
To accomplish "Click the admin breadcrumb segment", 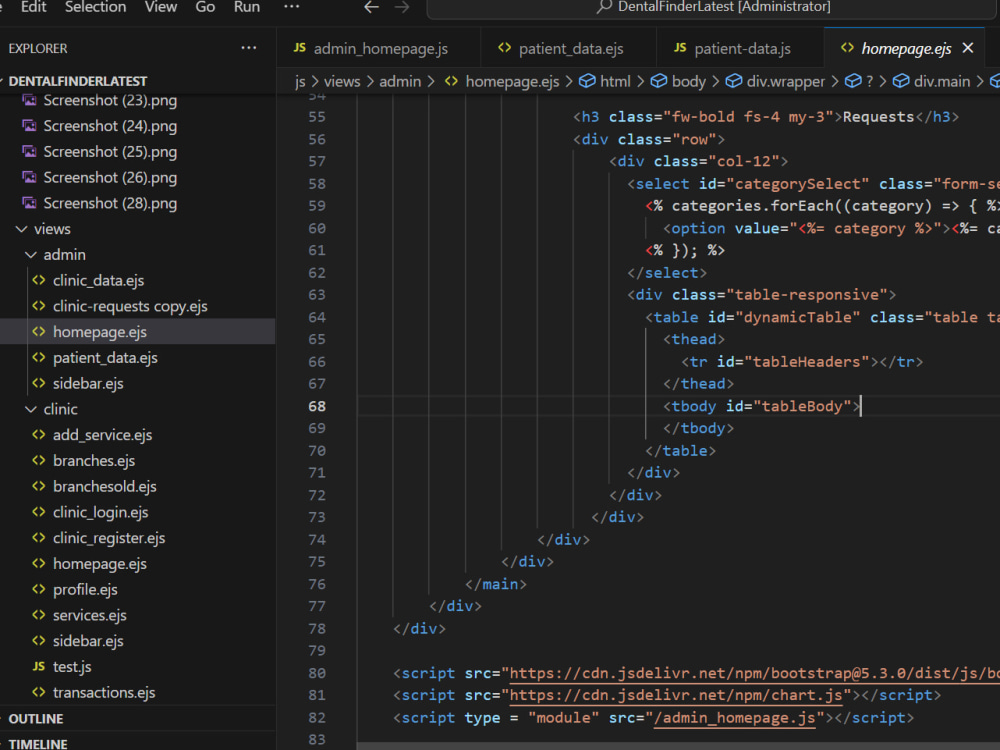I will (400, 82).
